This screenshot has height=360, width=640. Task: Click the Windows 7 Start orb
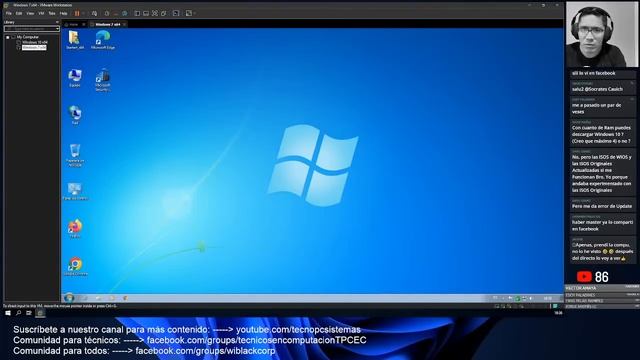[x=69, y=298]
